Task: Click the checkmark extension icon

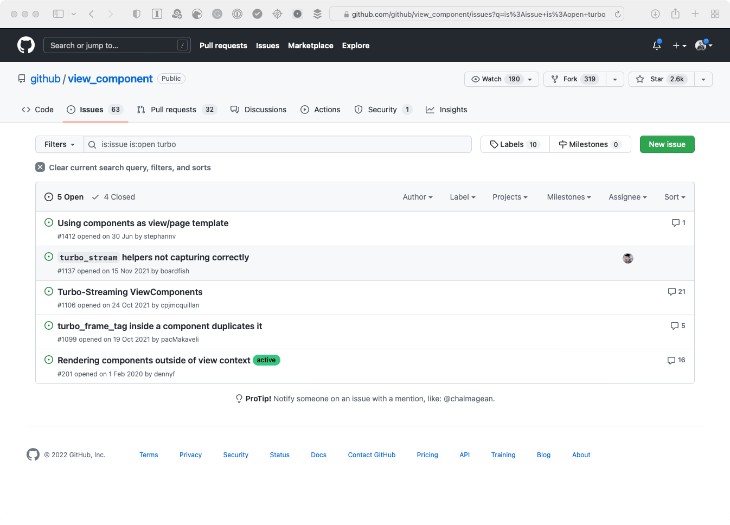Action: (257, 14)
